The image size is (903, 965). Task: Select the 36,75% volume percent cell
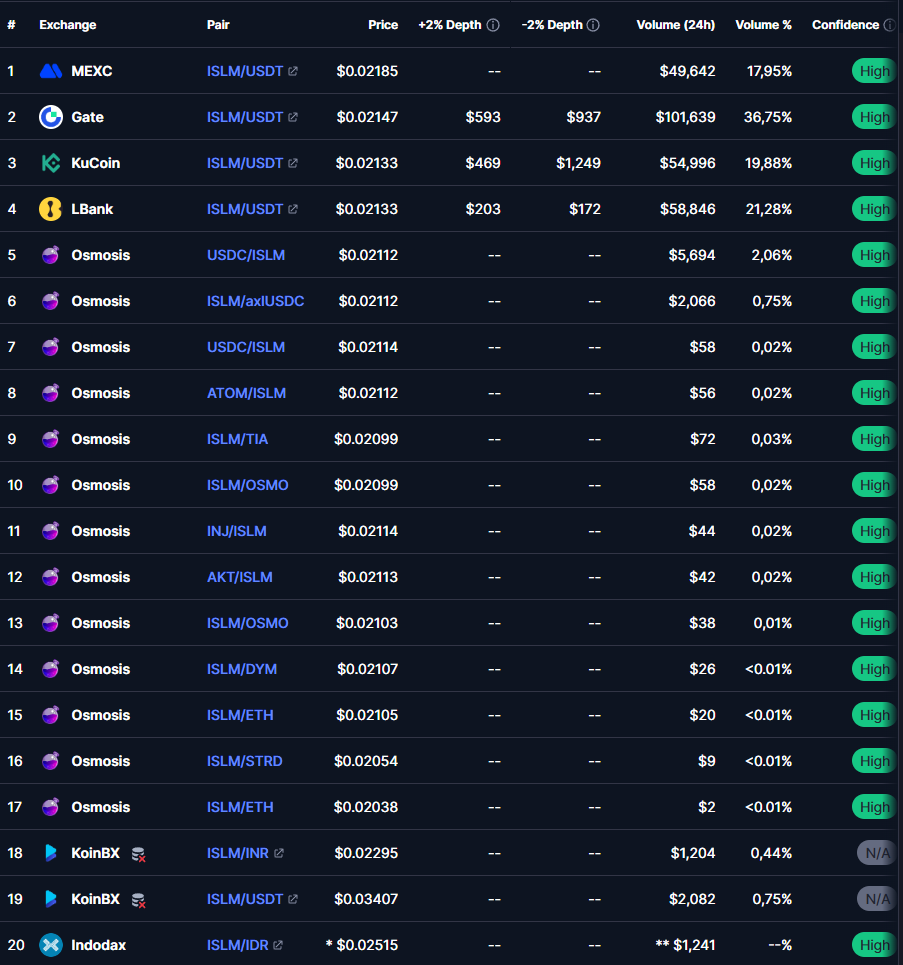pos(768,117)
